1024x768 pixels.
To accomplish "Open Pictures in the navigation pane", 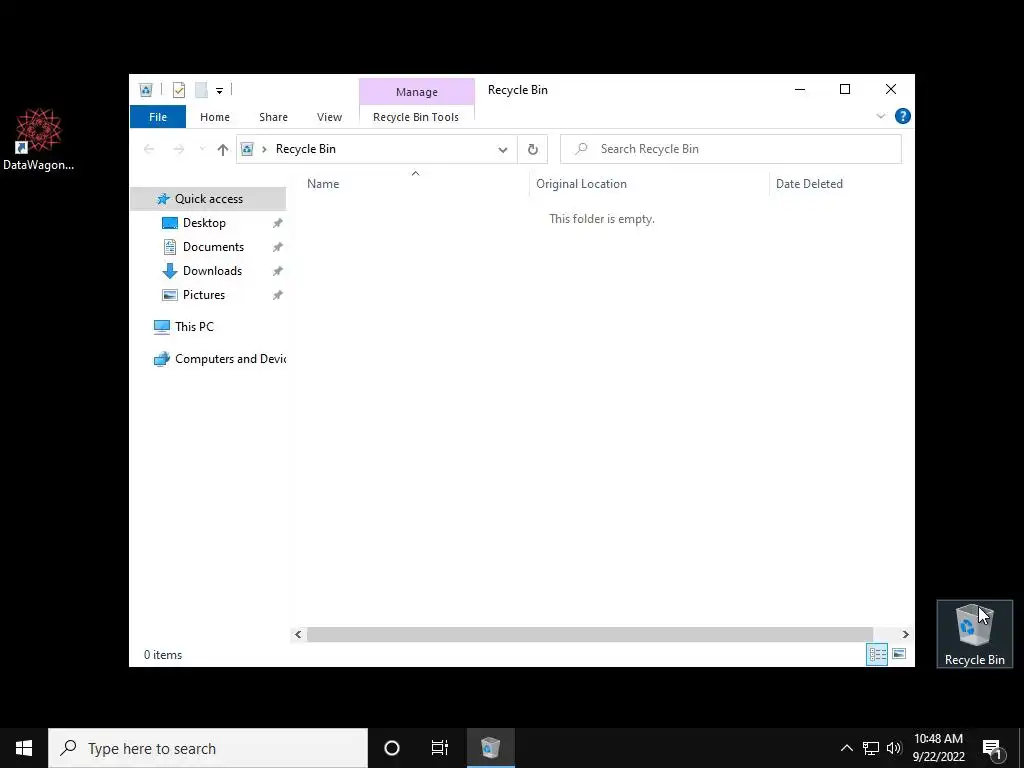I will point(204,295).
